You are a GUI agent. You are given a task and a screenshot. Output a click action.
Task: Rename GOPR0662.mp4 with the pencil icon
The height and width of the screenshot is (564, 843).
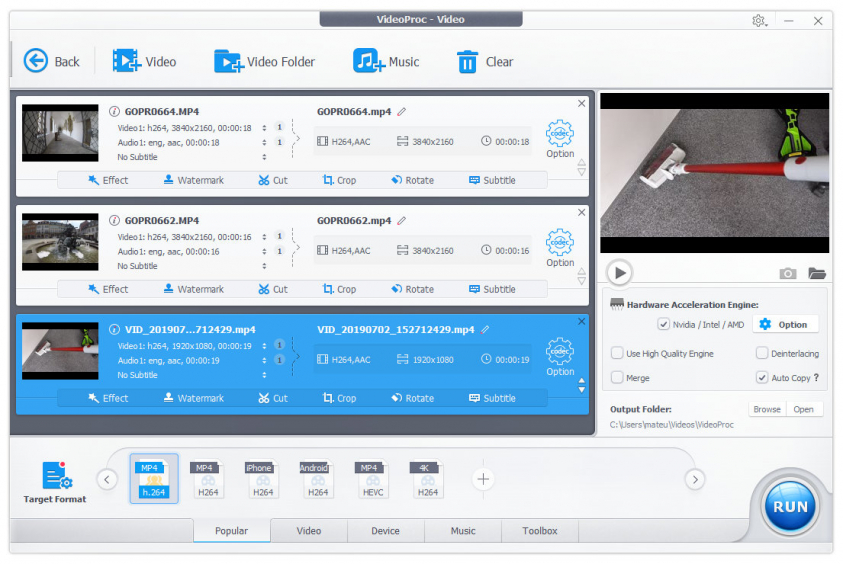click(x=402, y=220)
